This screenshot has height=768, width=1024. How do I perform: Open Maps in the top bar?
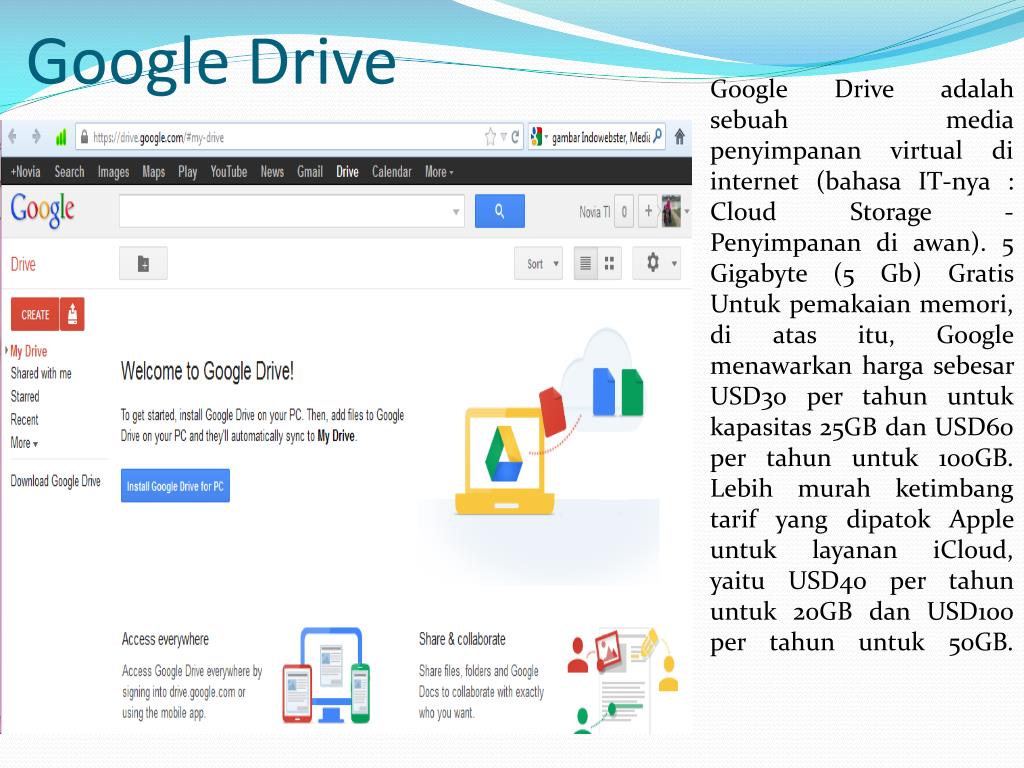coord(153,172)
